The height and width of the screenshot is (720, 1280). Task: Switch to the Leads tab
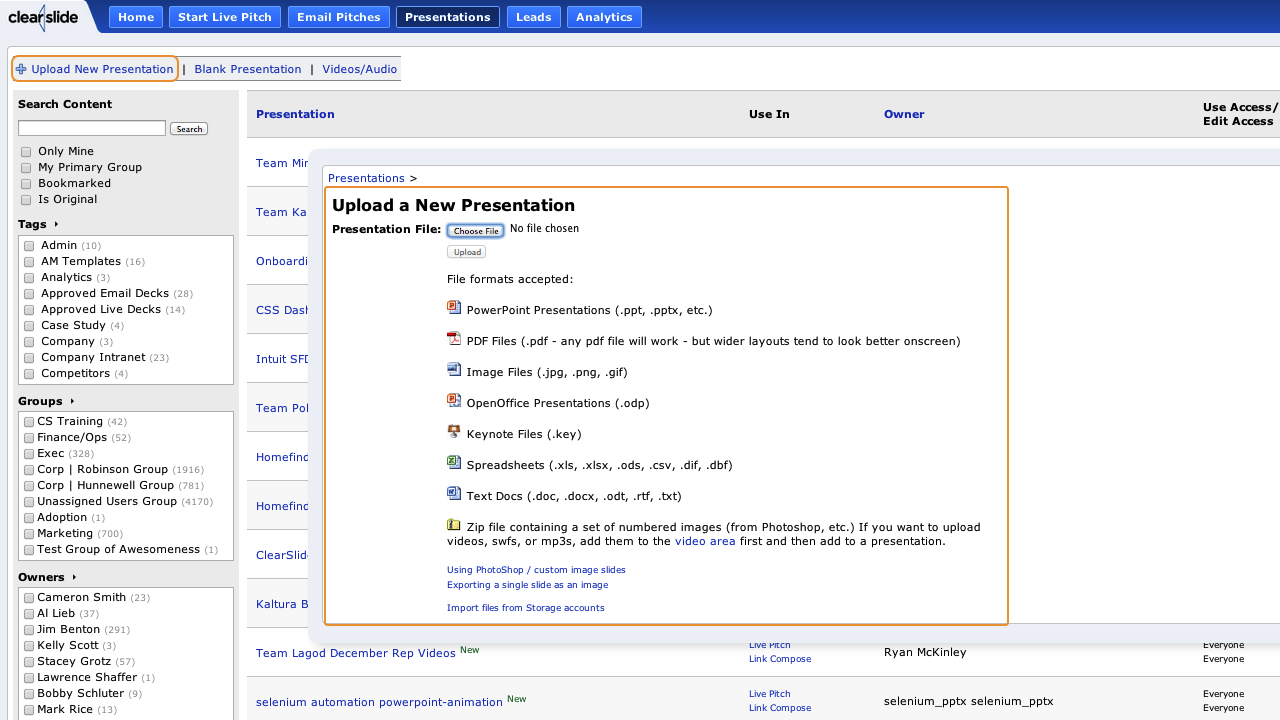coord(534,17)
